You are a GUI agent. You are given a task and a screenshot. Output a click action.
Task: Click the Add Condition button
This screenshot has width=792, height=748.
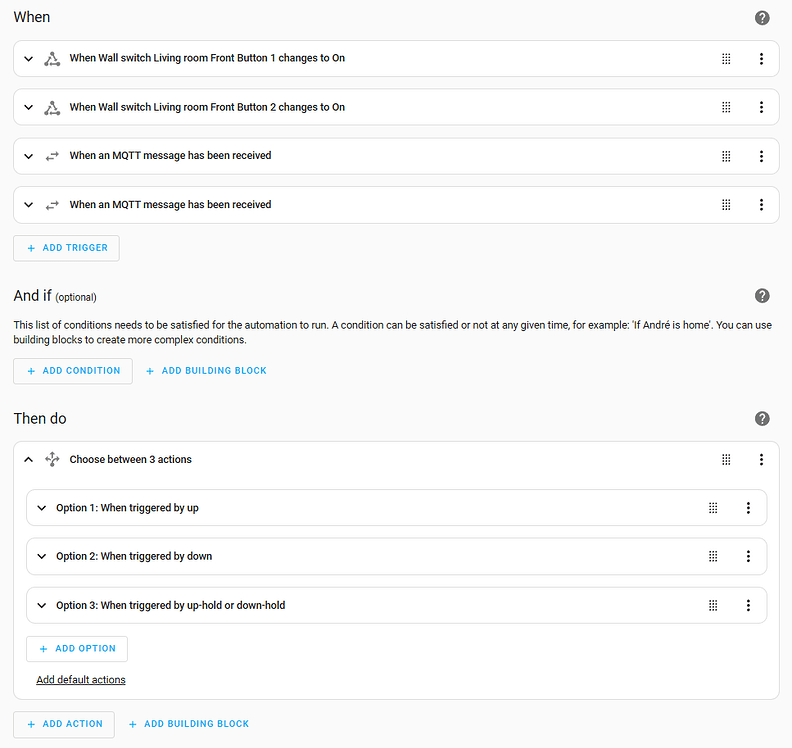tap(73, 371)
